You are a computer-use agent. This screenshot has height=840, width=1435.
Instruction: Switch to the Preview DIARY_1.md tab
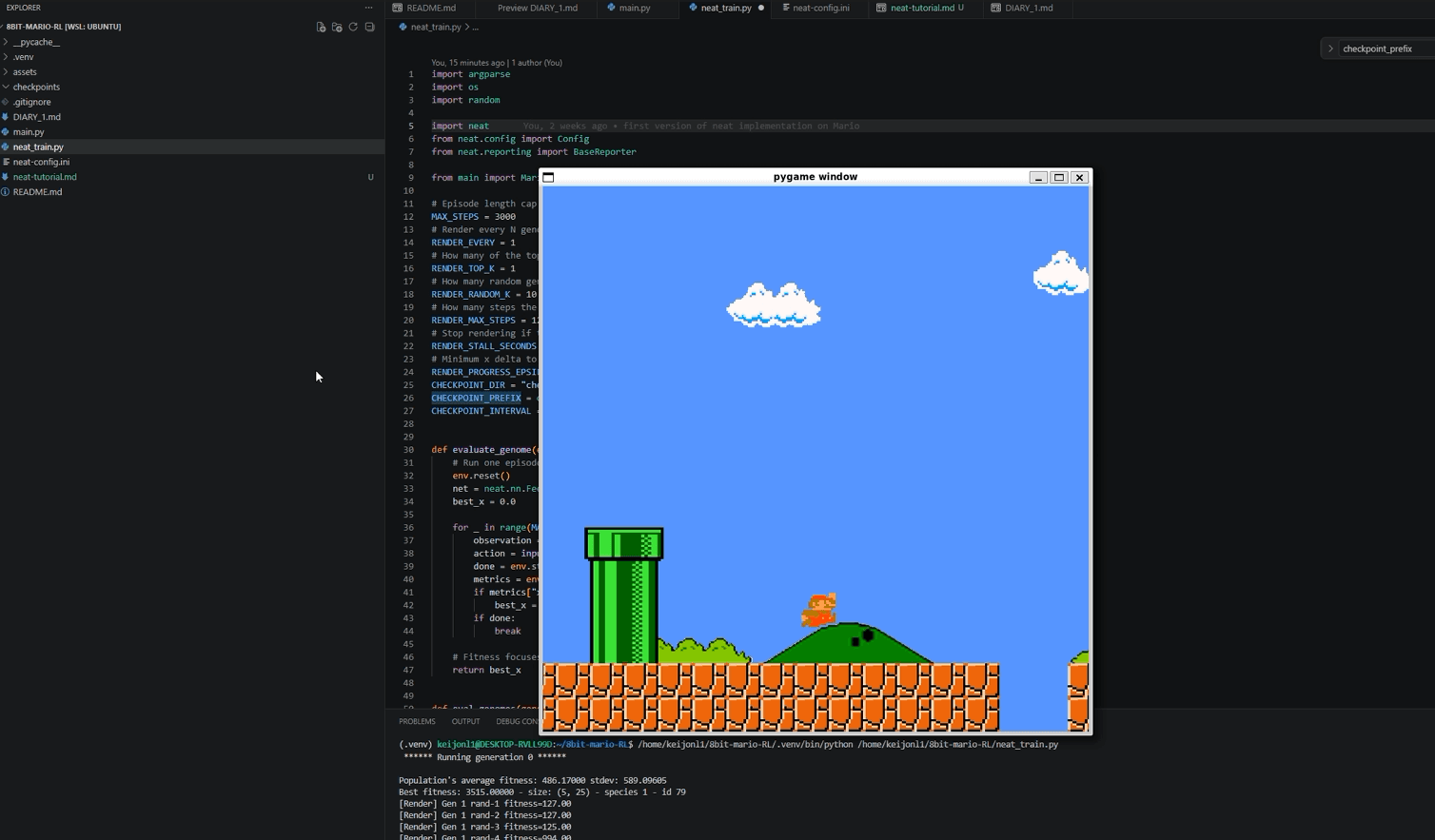[537, 8]
